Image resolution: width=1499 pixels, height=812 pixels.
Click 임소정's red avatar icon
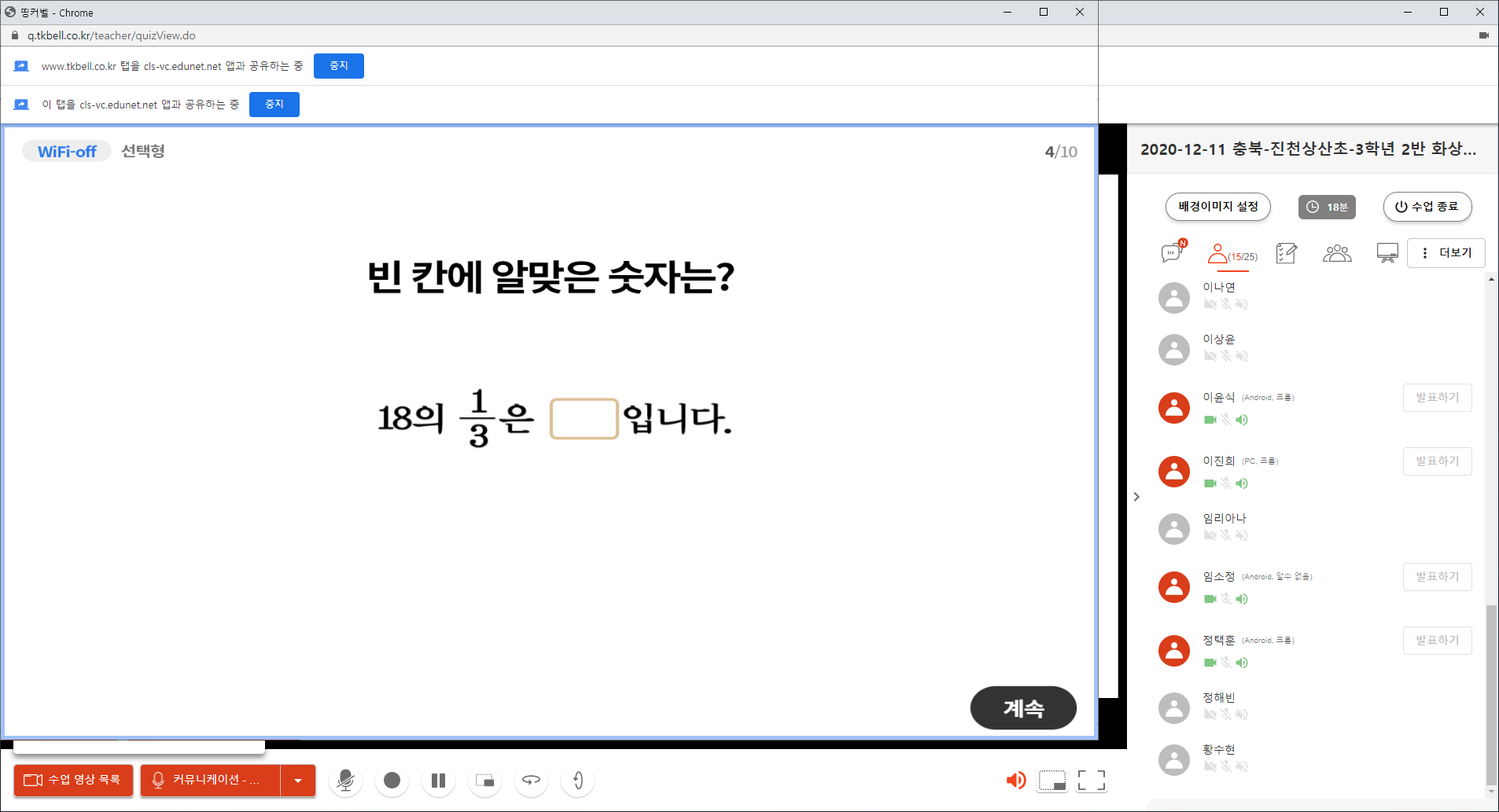[1174, 587]
